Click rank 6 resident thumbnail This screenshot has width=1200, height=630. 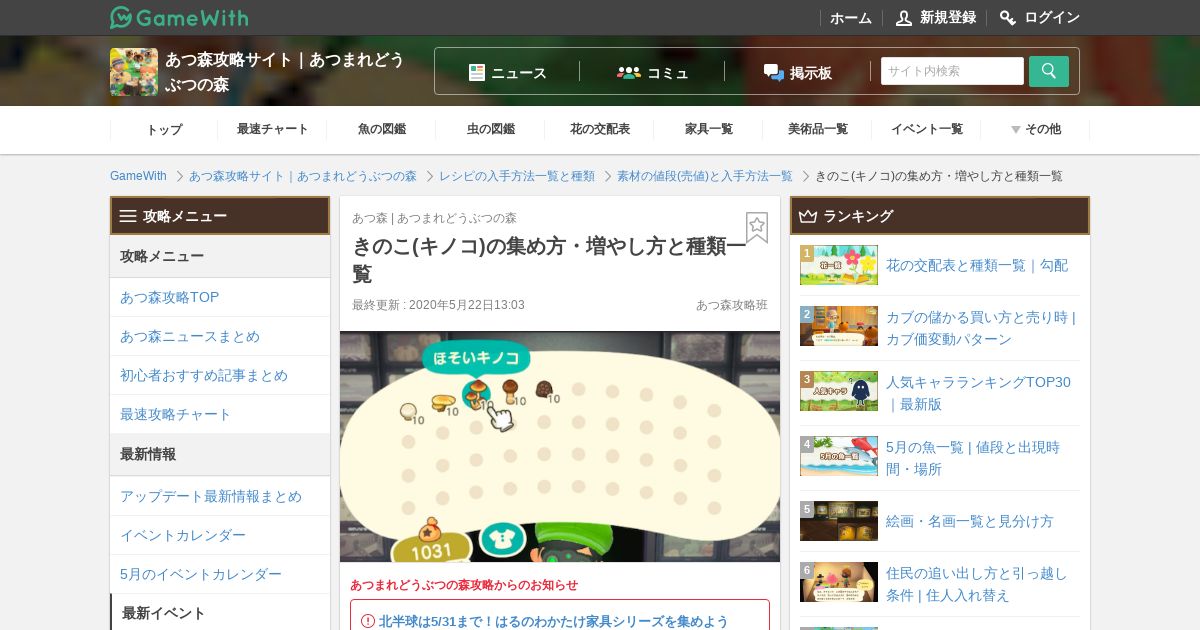click(x=839, y=582)
